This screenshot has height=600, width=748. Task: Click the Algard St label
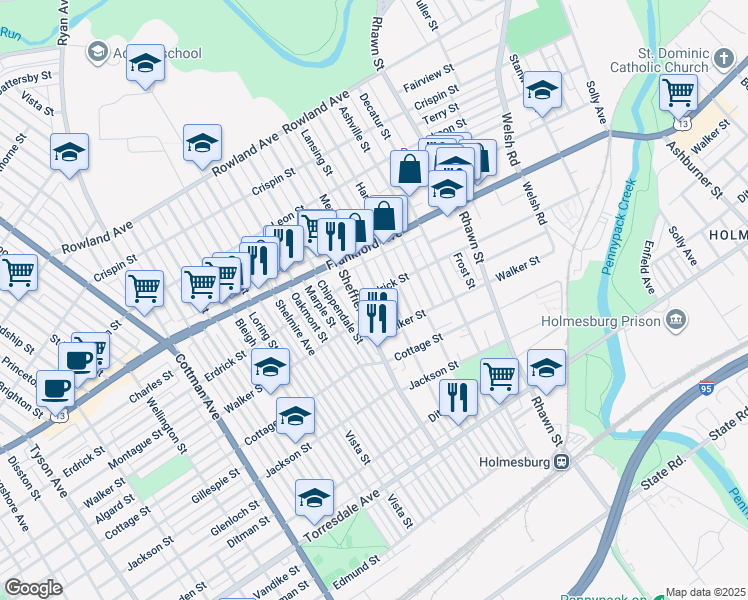click(114, 508)
